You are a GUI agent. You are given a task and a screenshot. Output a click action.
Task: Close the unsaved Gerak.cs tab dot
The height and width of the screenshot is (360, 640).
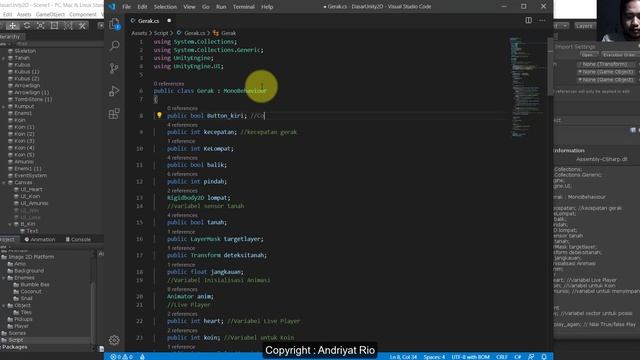[169, 20]
